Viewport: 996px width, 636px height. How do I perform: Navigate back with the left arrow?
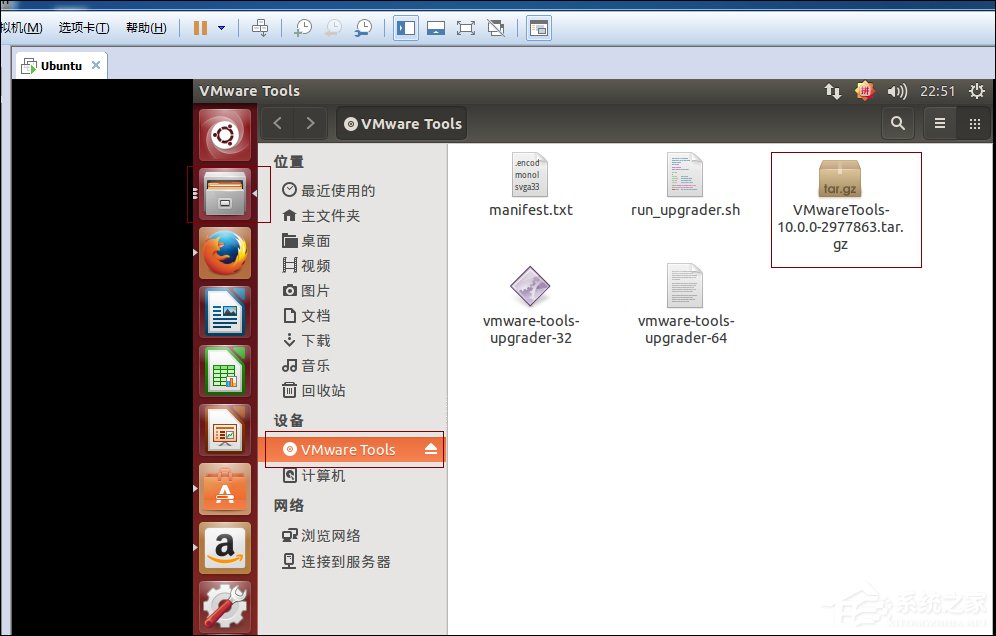(x=276, y=123)
